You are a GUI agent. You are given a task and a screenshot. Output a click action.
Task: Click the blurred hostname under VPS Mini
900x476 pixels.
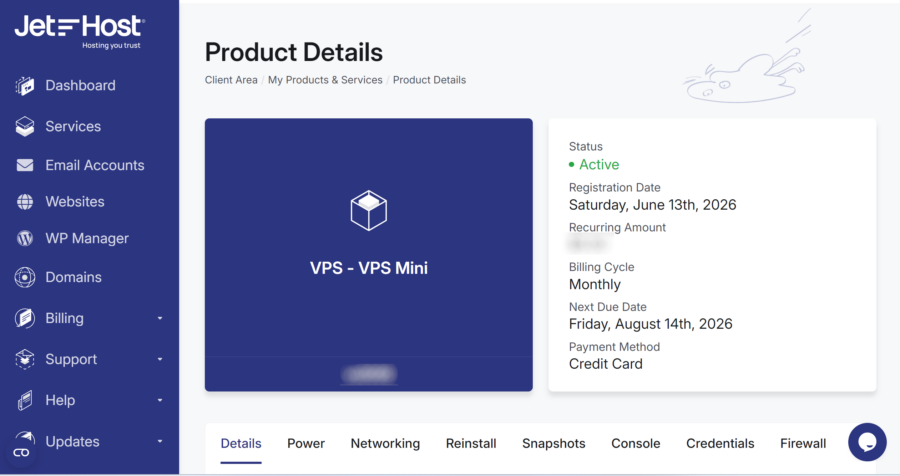click(368, 374)
